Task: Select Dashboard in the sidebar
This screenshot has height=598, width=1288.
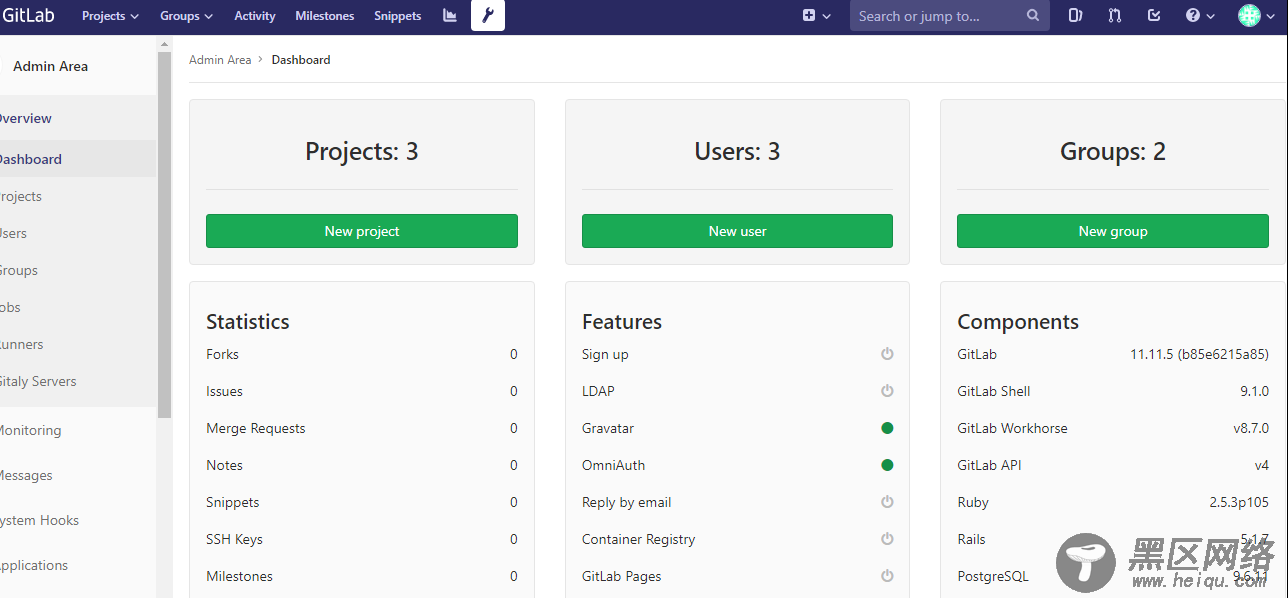Action: click(x=78, y=159)
